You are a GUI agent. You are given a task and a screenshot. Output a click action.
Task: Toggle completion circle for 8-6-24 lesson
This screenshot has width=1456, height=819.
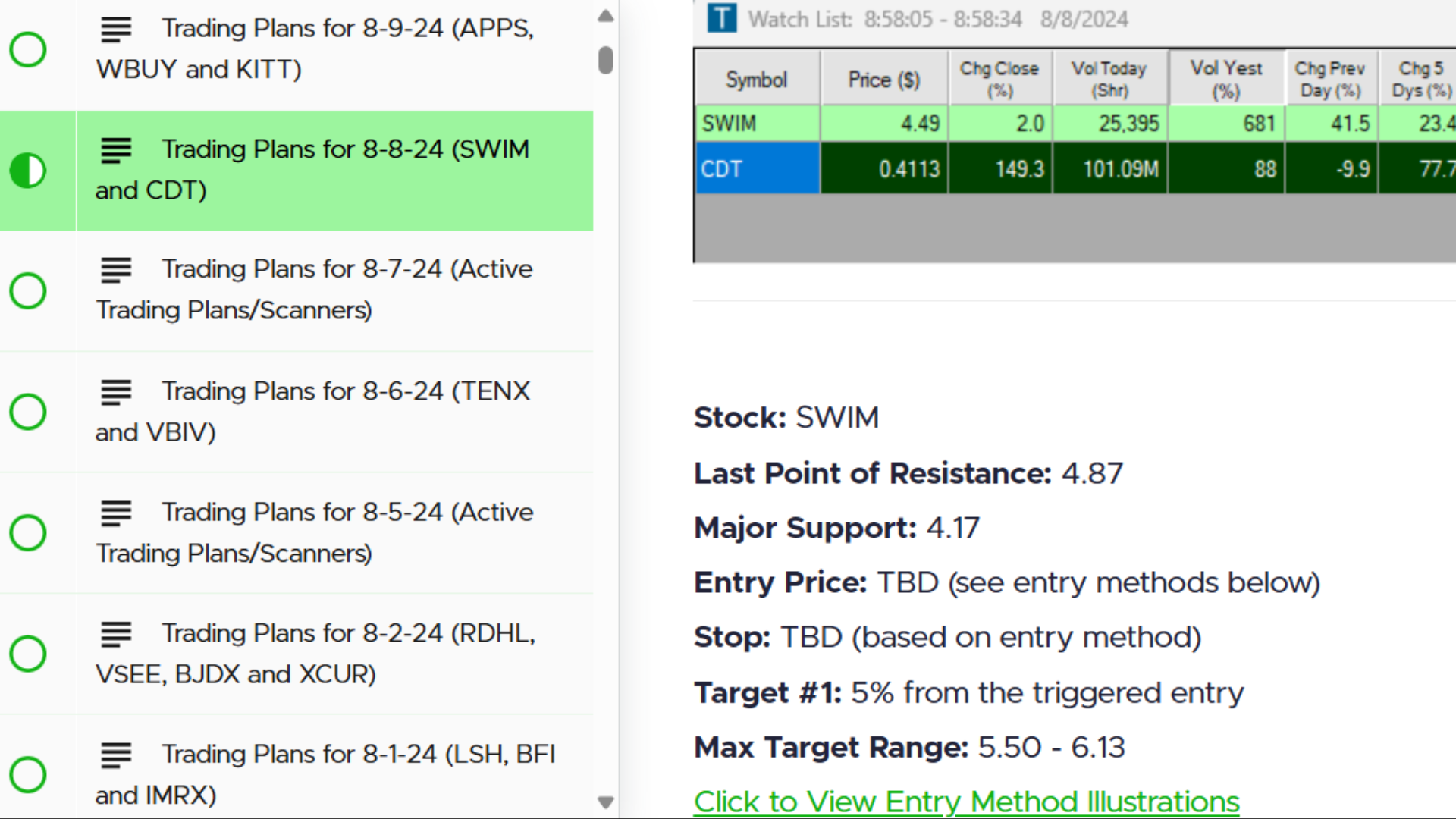28,412
